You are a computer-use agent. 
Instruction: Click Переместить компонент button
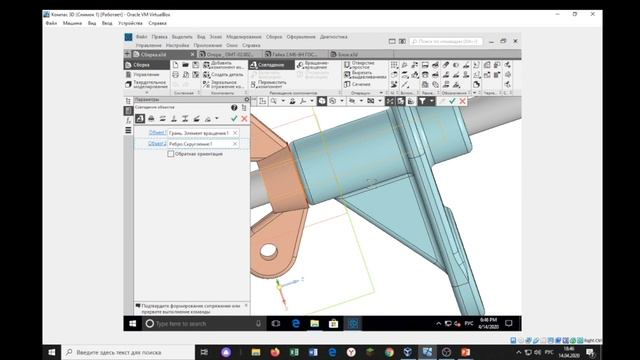(x=269, y=84)
